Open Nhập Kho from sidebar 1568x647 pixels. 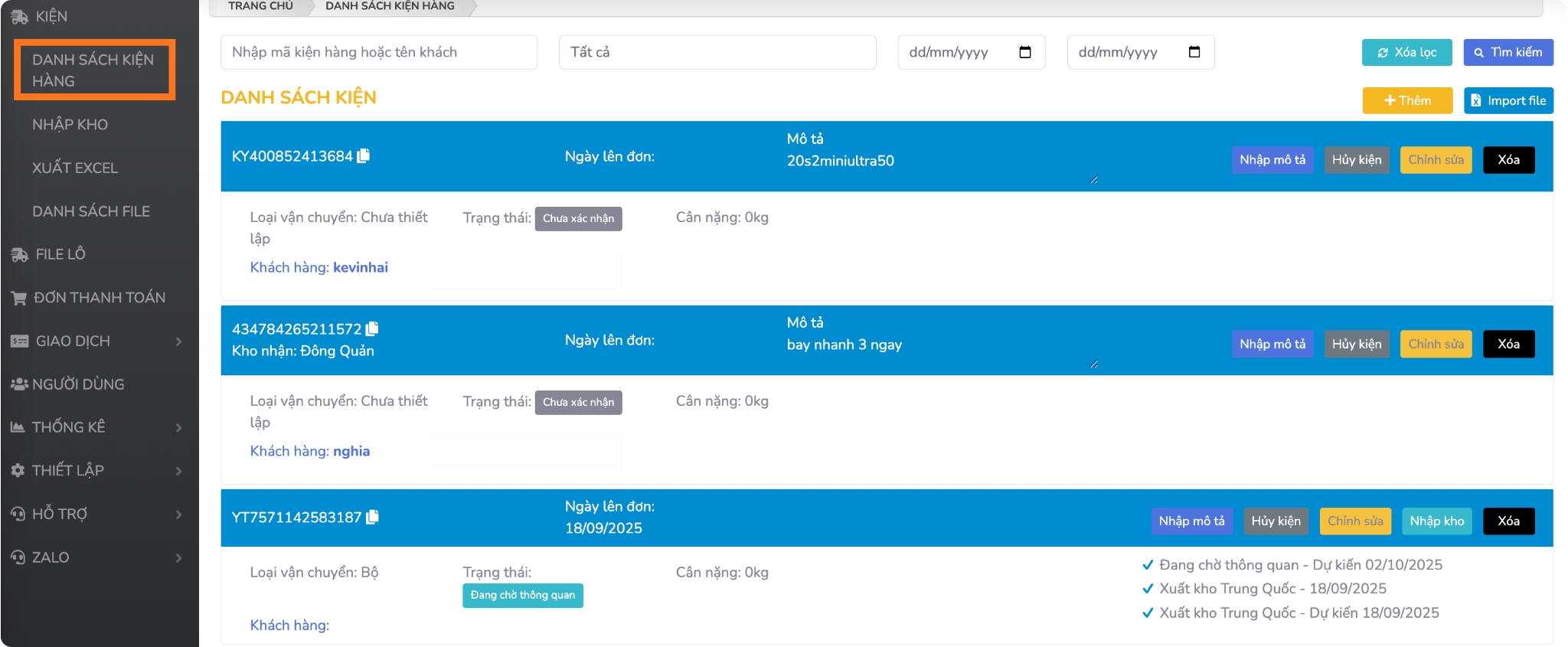coord(70,125)
